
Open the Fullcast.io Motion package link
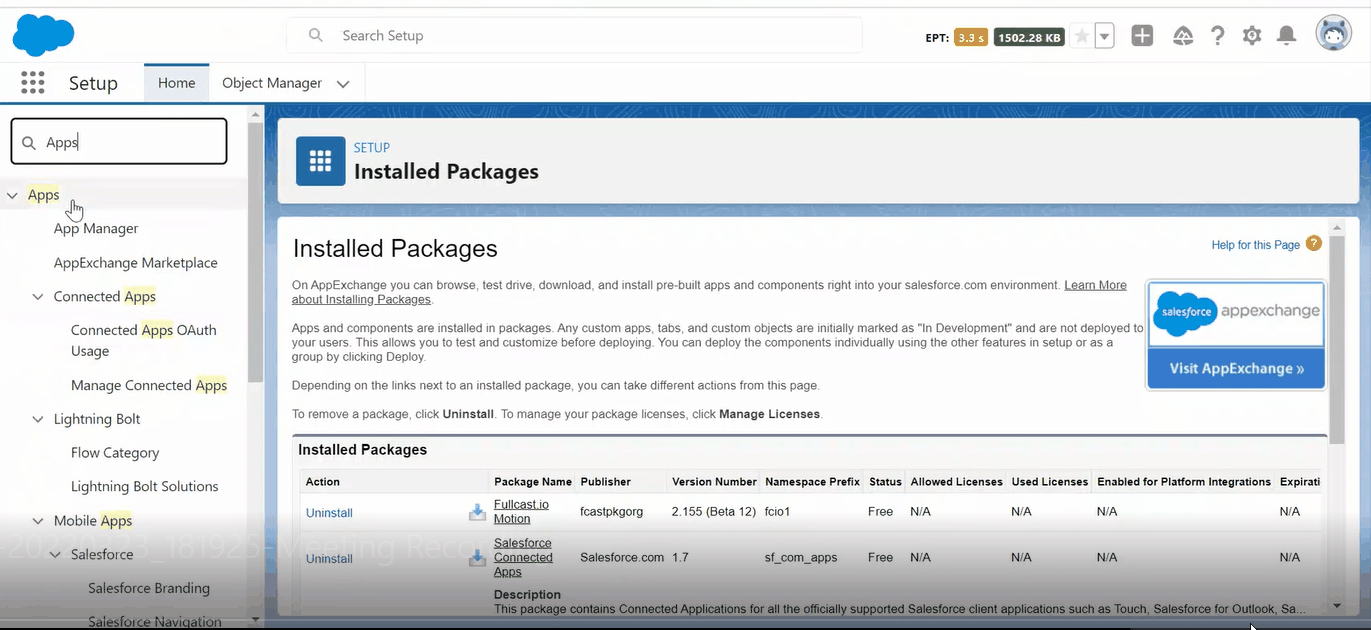(521, 512)
